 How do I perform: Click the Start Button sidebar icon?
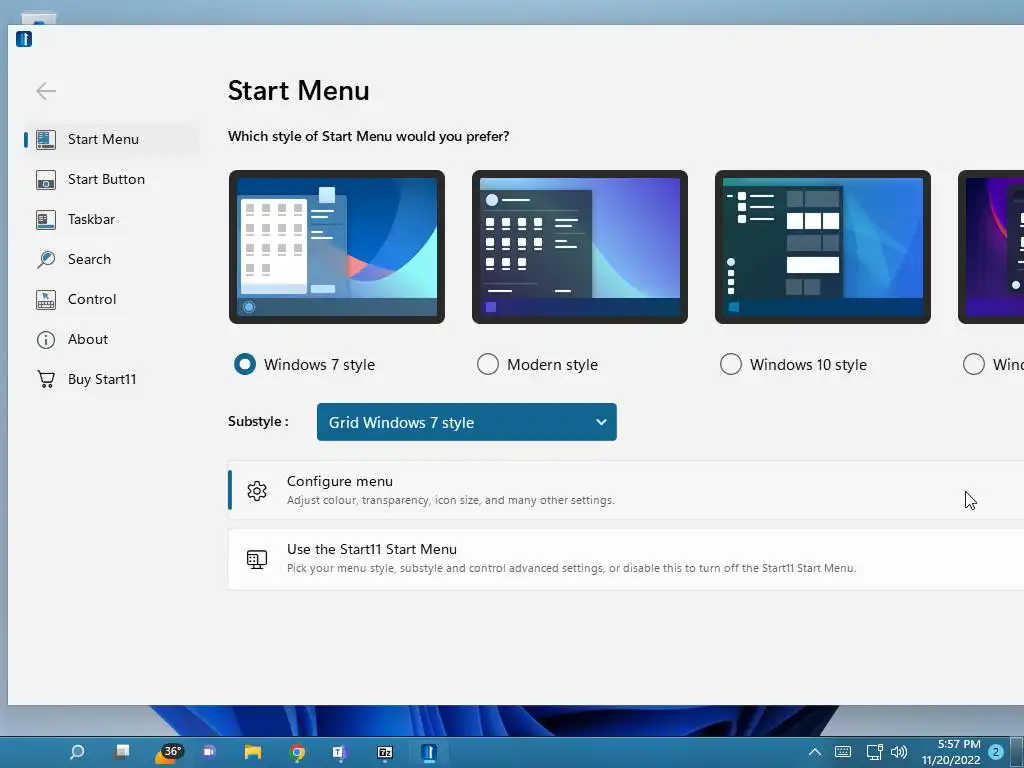click(46, 180)
